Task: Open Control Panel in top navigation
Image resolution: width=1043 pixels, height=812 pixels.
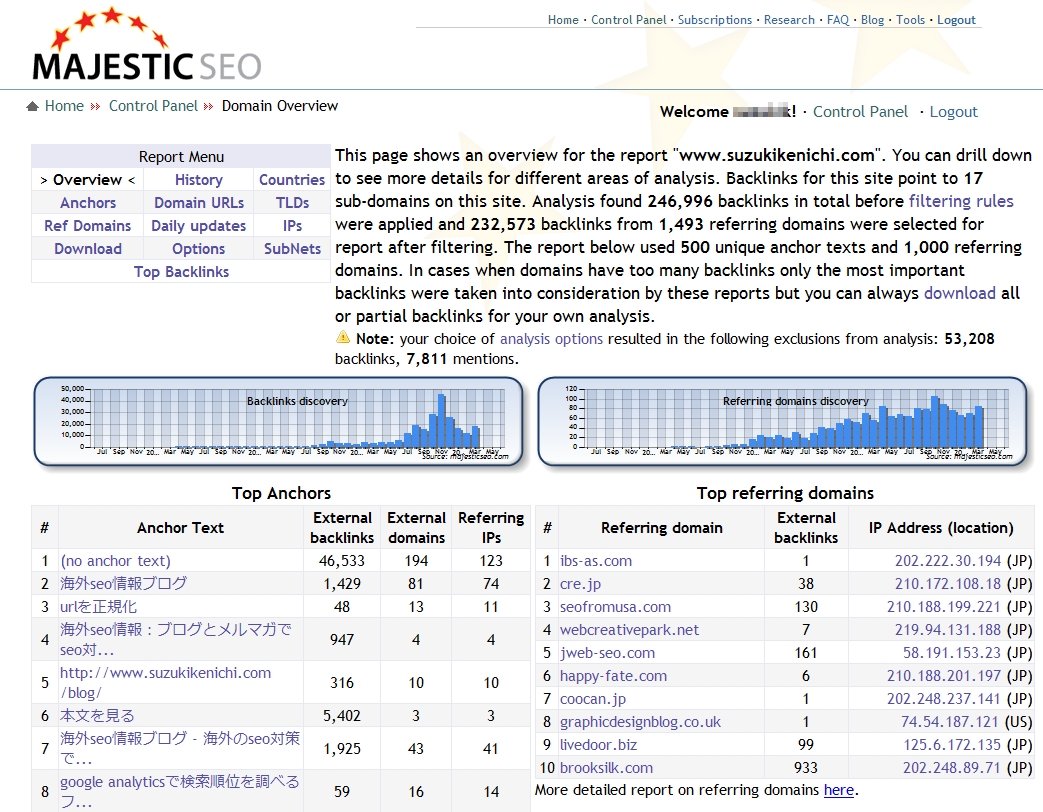Action: pyautogui.click(x=628, y=20)
